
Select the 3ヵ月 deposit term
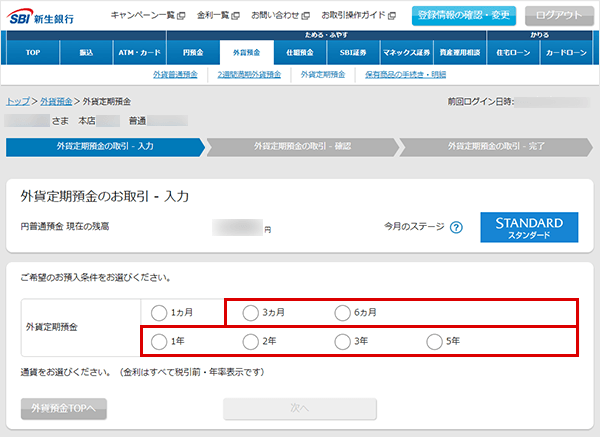250,312
